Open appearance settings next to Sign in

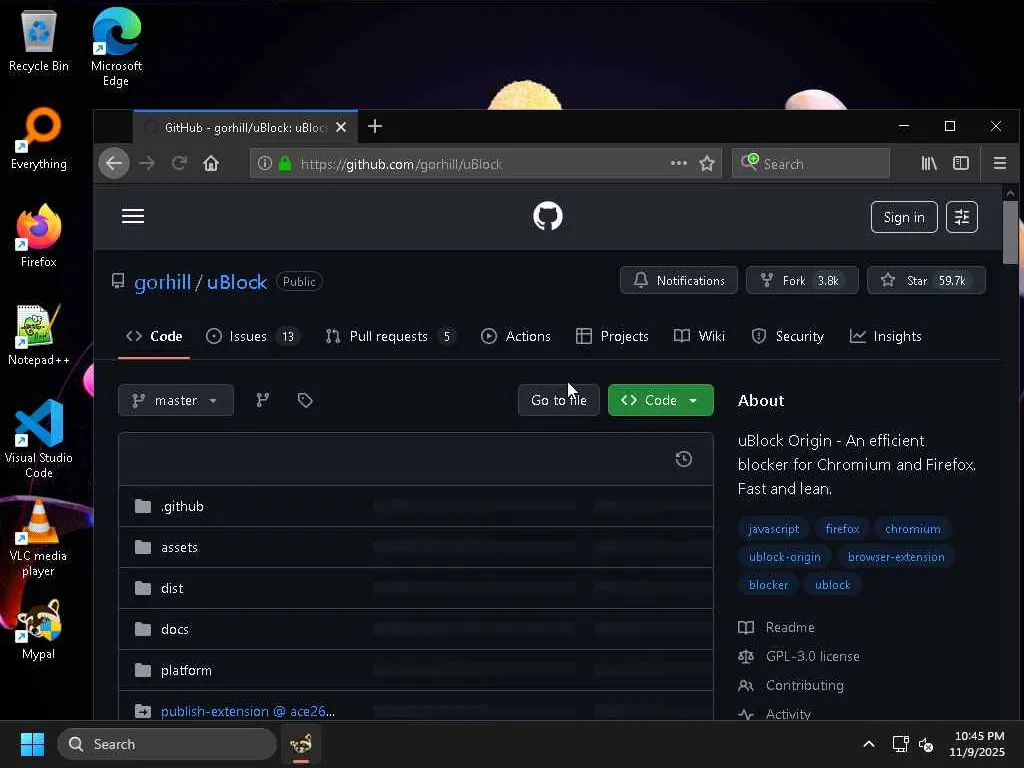tap(961, 217)
